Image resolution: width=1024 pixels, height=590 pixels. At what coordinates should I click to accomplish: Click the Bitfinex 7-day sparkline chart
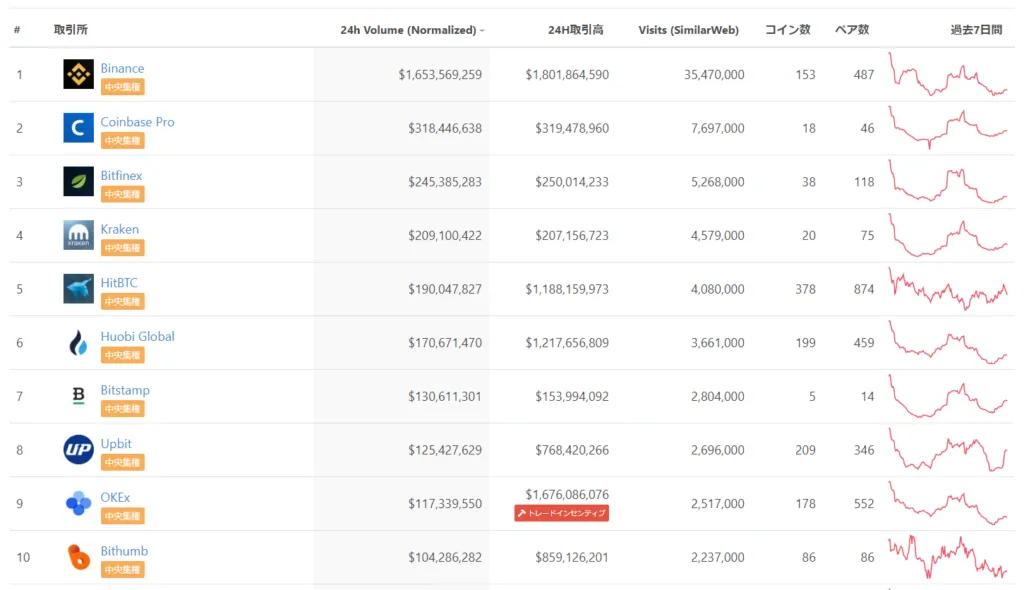pyautogui.click(x=948, y=182)
